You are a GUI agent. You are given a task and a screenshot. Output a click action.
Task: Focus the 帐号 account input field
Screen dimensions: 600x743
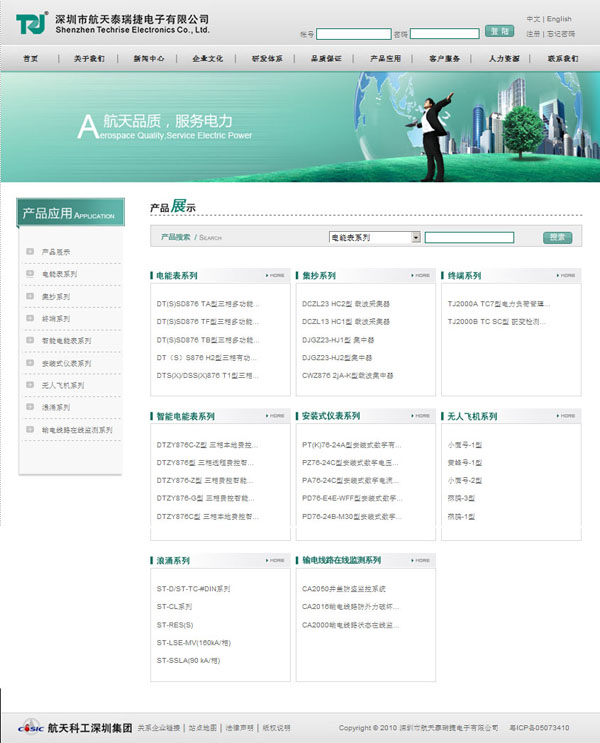[x=354, y=34]
